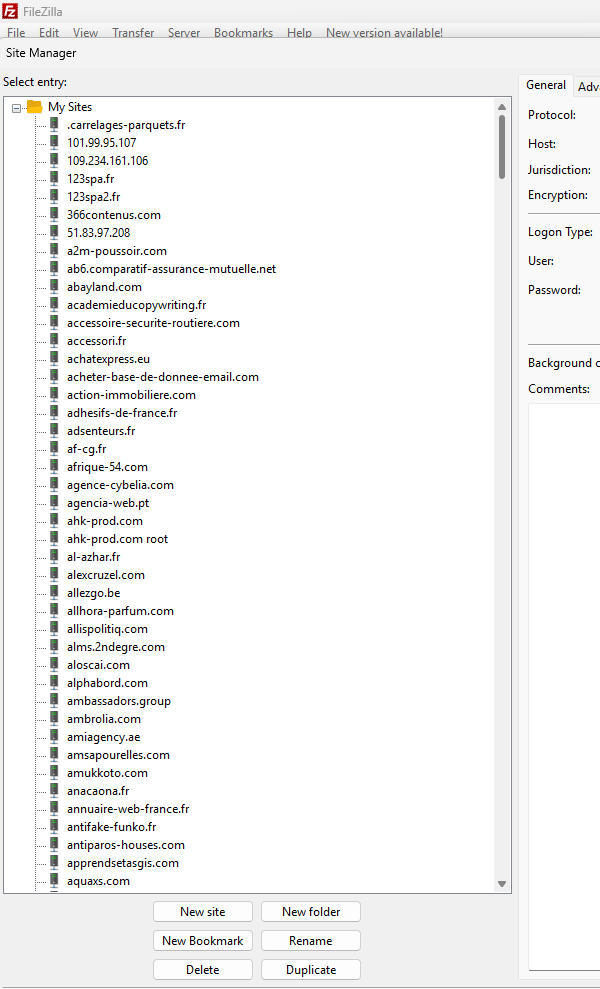Open the Transfer menu

click(x=133, y=33)
